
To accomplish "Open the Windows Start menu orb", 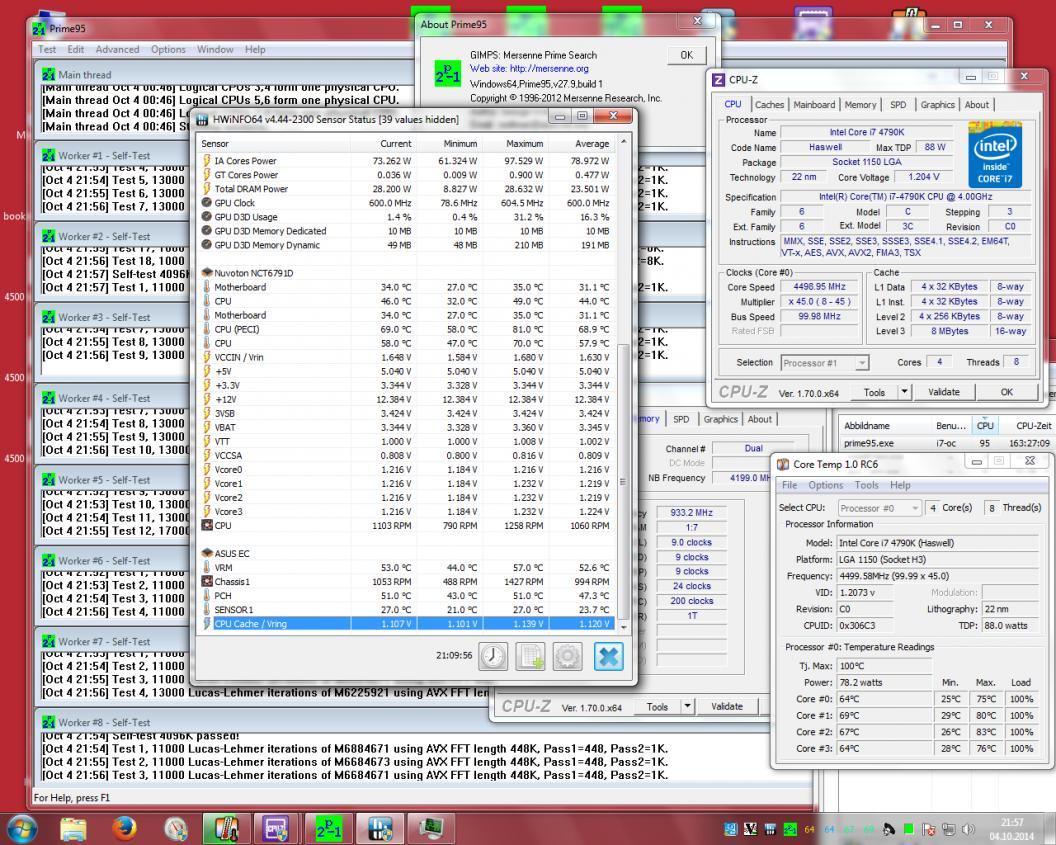I will pos(22,828).
